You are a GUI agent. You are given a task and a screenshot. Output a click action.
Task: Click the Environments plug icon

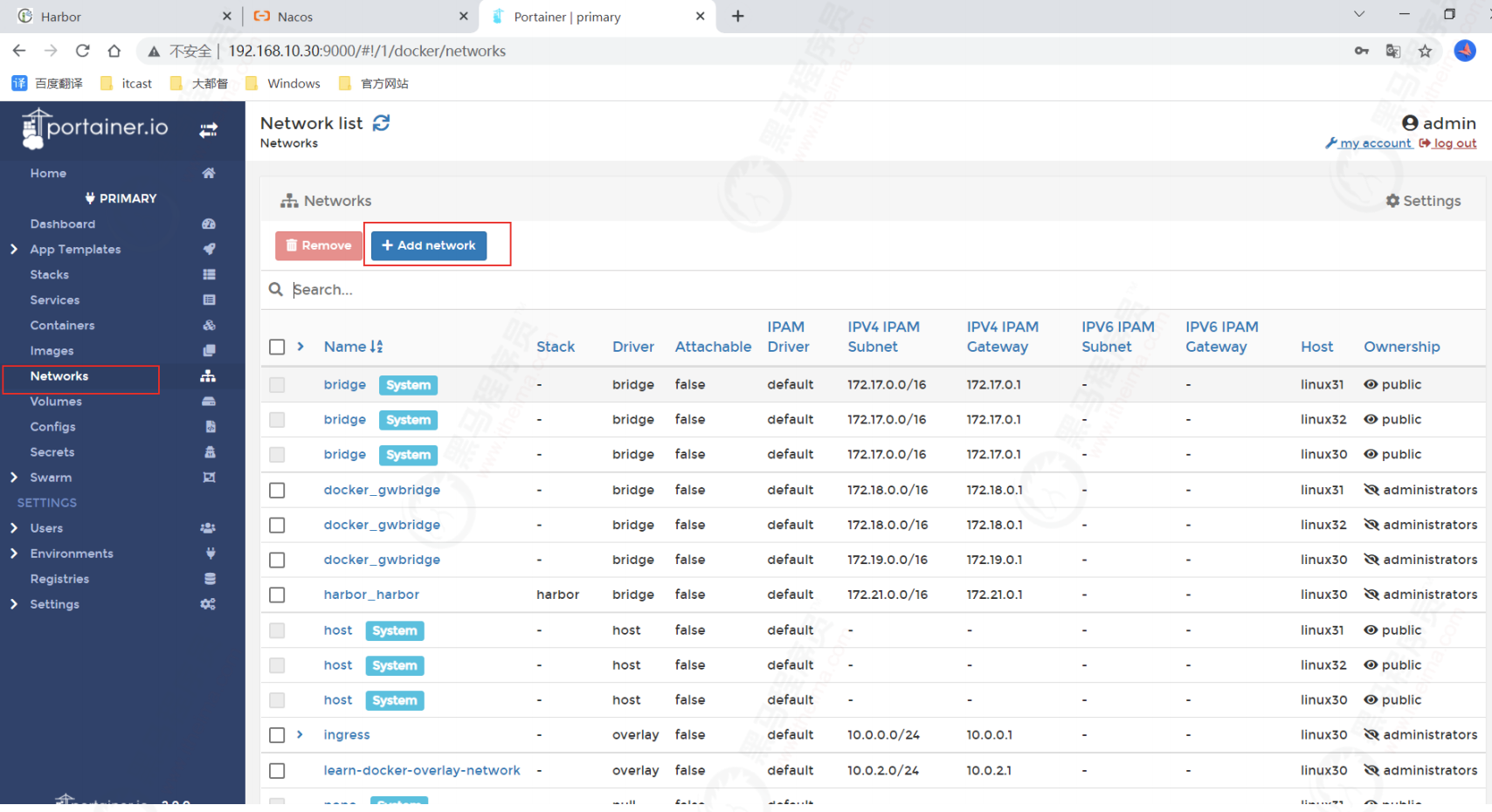click(x=210, y=553)
